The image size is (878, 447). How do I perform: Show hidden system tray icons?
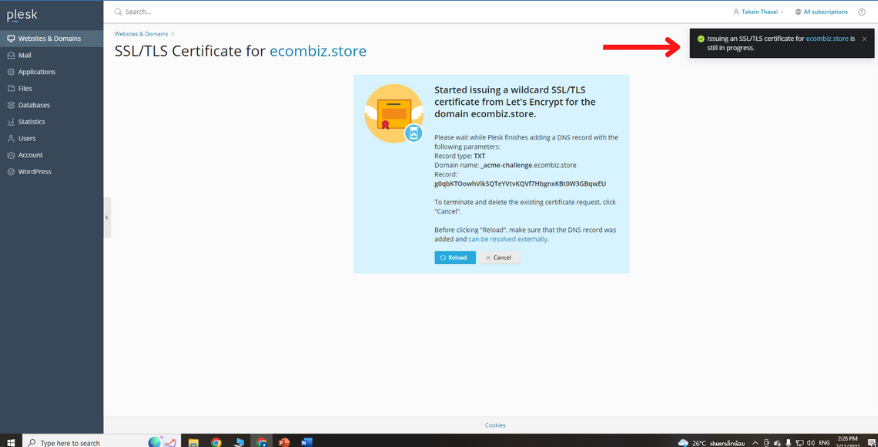pos(755,443)
